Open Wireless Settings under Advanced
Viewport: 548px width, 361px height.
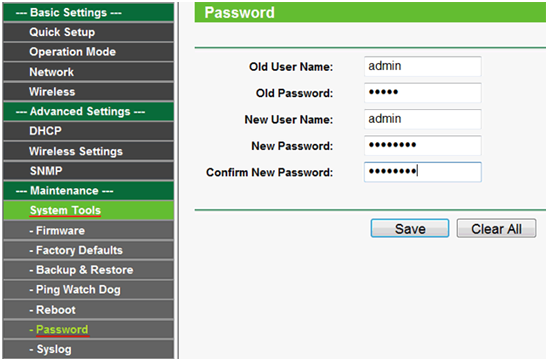tap(88, 151)
